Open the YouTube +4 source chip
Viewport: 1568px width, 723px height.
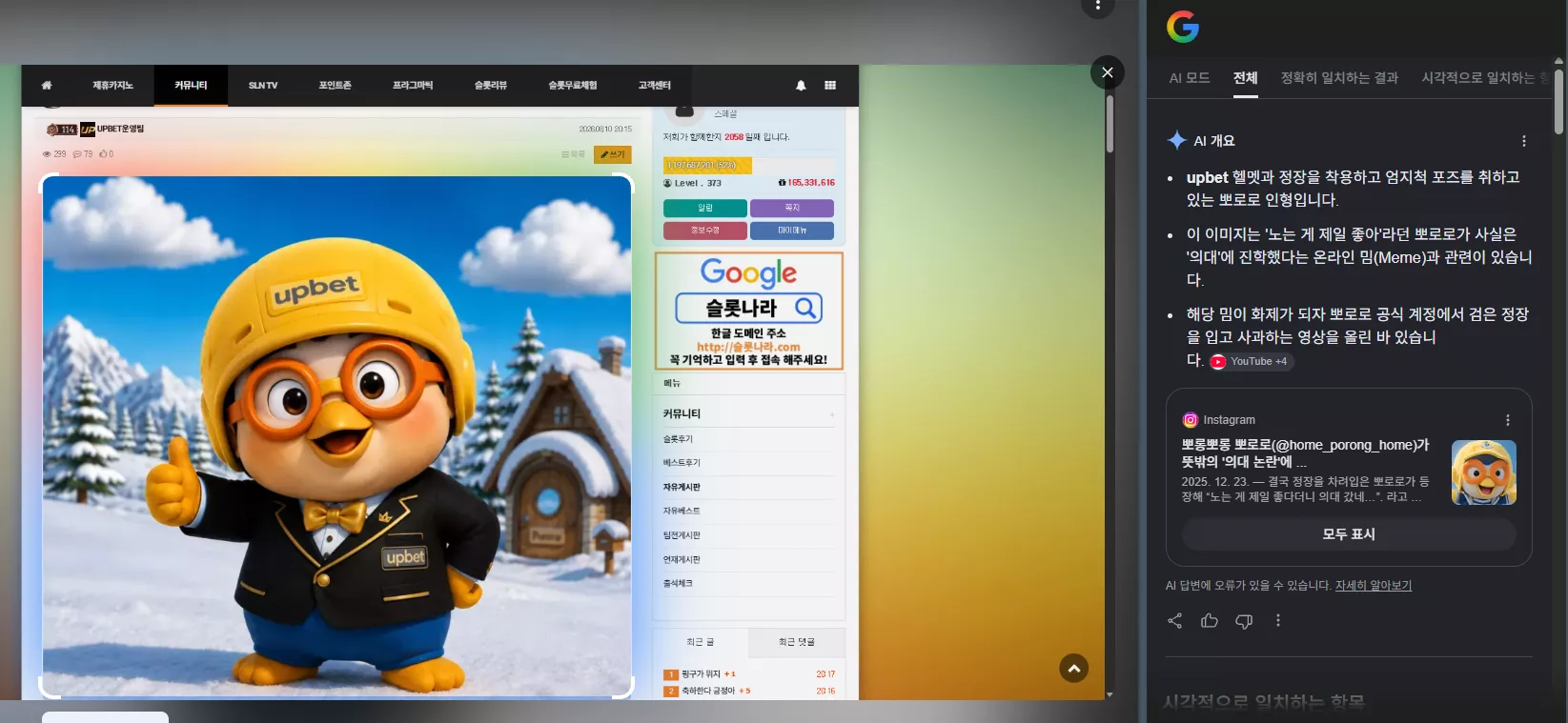pyautogui.click(x=1250, y=362)
